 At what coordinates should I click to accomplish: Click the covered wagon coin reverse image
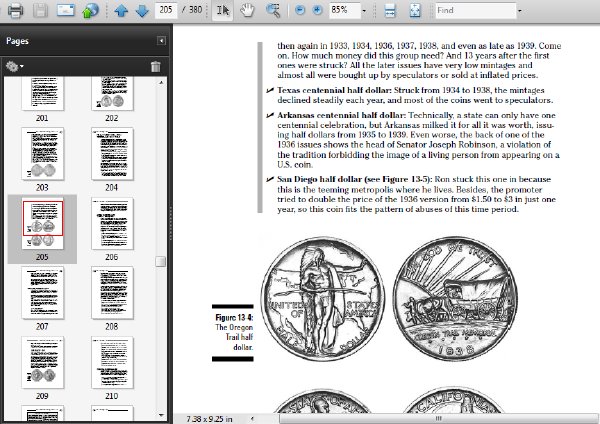tap(455, 298)
